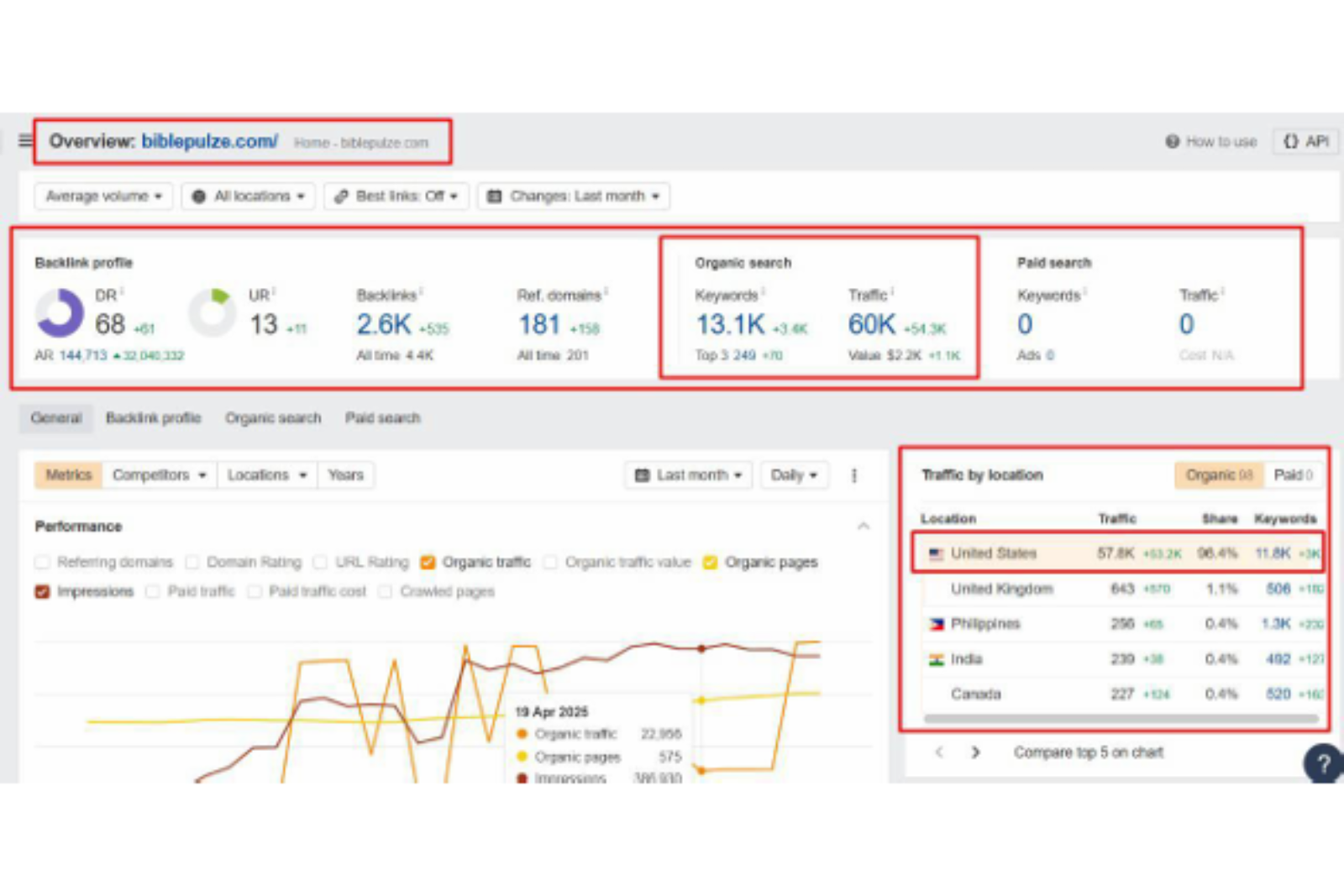1344x896 pixels.
Task: Toggle the Impressions checkbox
Action: 43,592
